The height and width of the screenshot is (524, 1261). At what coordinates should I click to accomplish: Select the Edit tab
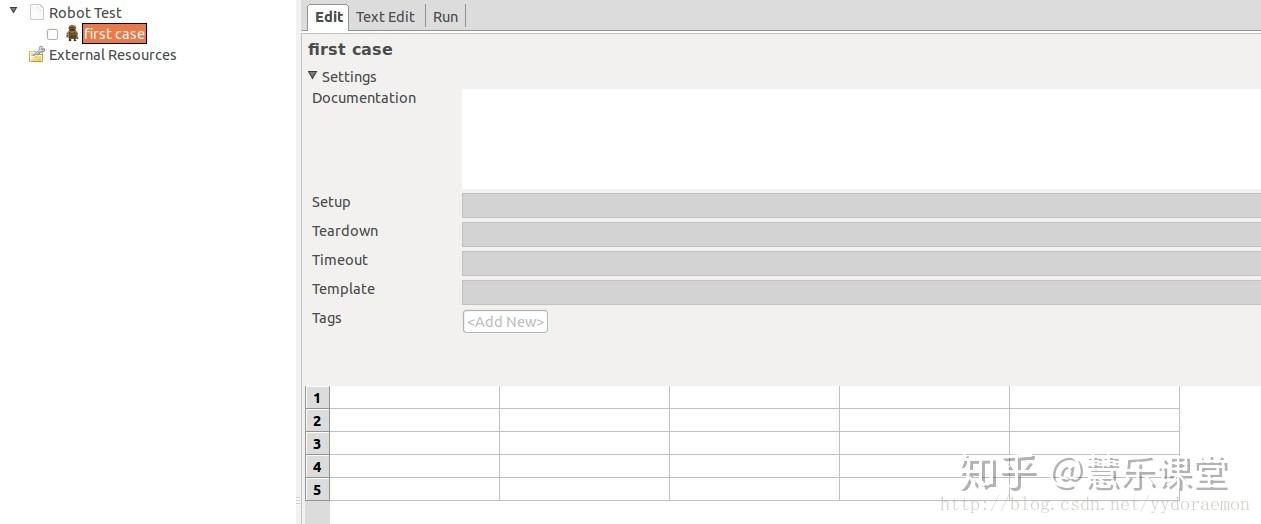[x=328, y=17]
